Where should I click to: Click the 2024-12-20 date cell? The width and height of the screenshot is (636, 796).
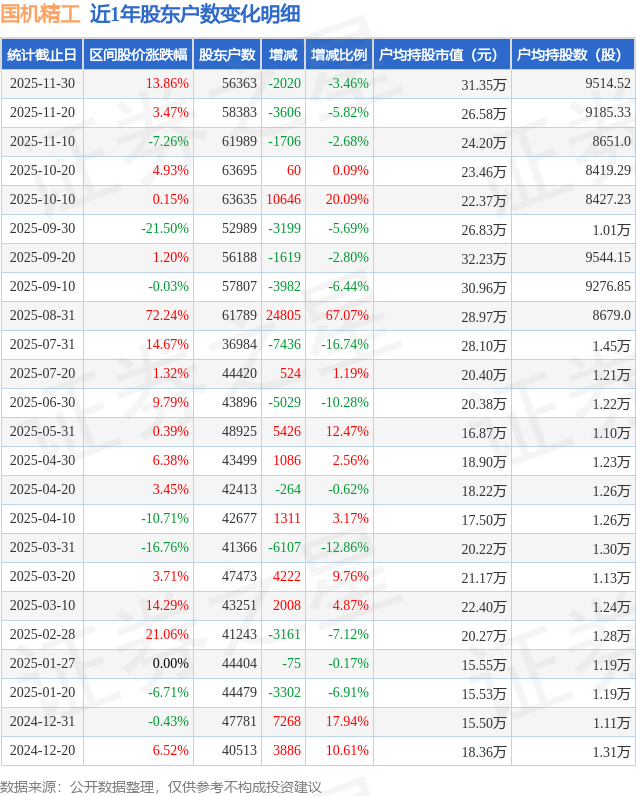[x=42, y=751]
